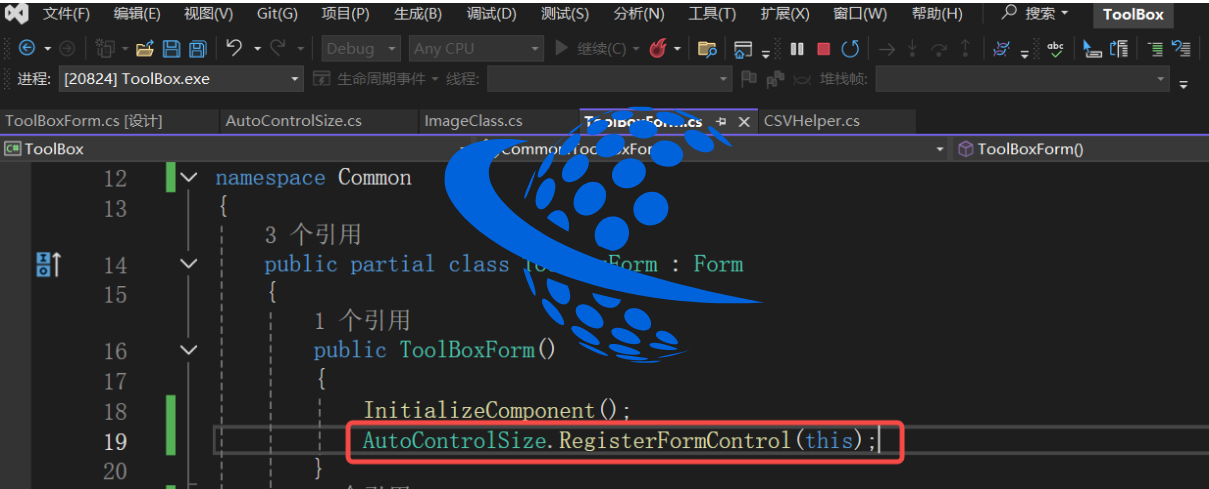Close the active ToolBoxForm.cs tab

(x=744, y=121)
